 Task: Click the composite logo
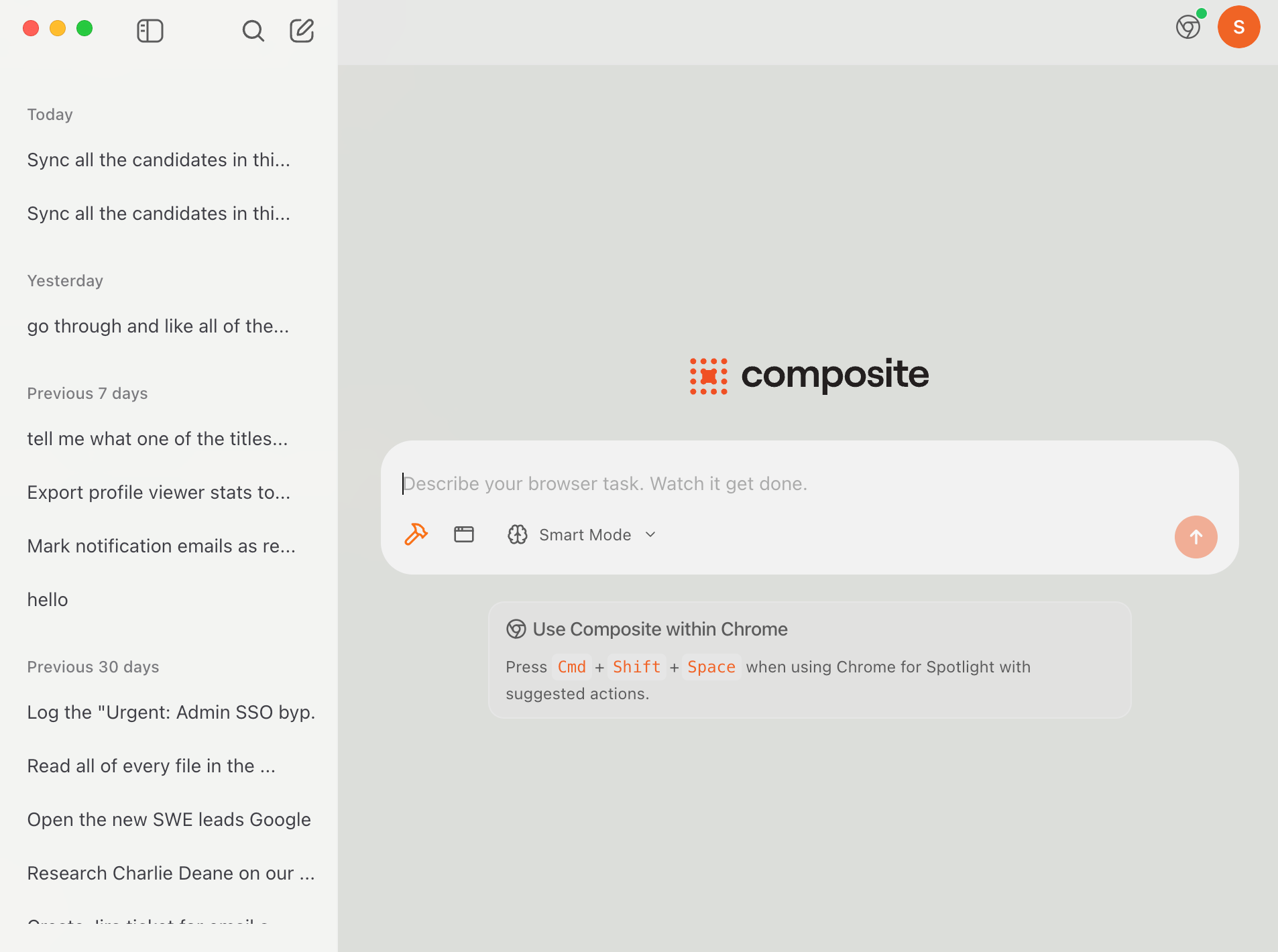coord(809,375)
